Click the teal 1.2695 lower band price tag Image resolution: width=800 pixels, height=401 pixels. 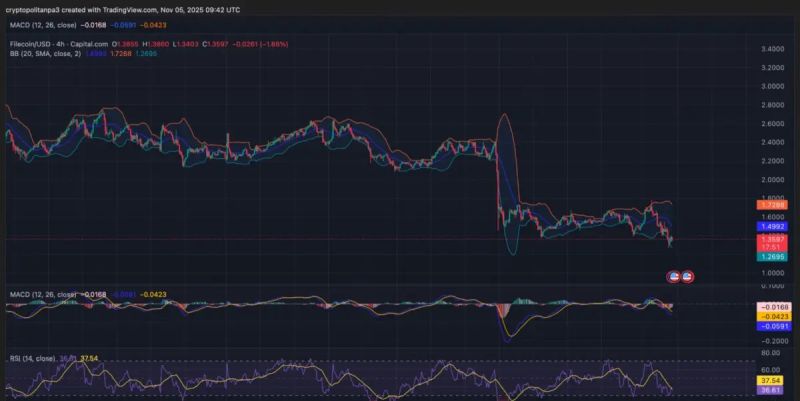[772, 257]
